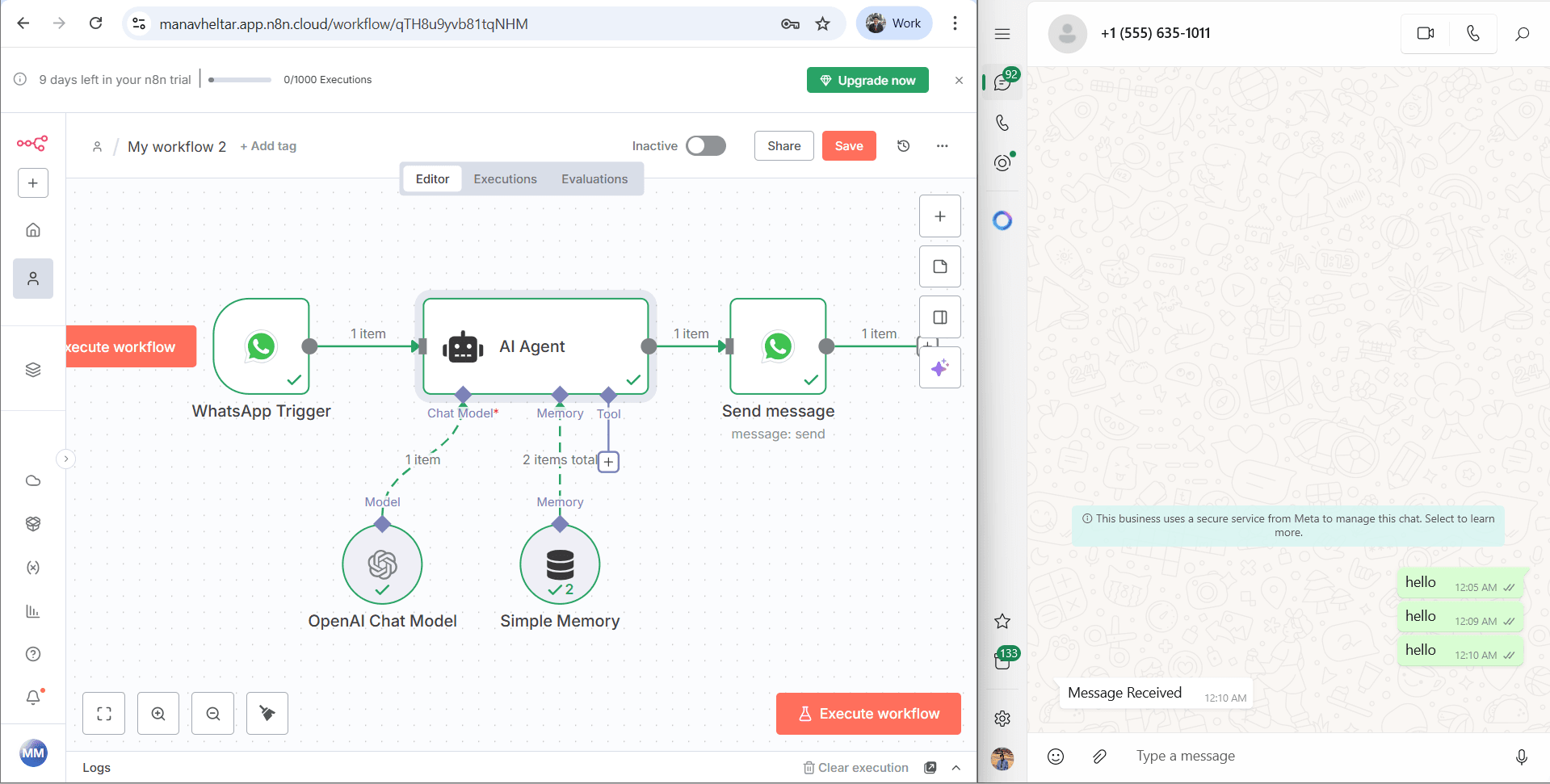1550x784 pixels.
Task: Open the workflow three-dot options menu
Action: tap(942, 146)
